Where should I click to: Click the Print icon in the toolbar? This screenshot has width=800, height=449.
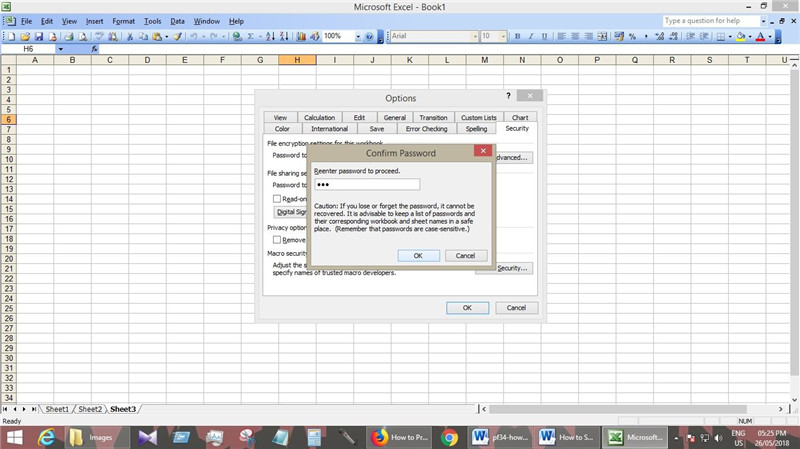tap(69, 36)
